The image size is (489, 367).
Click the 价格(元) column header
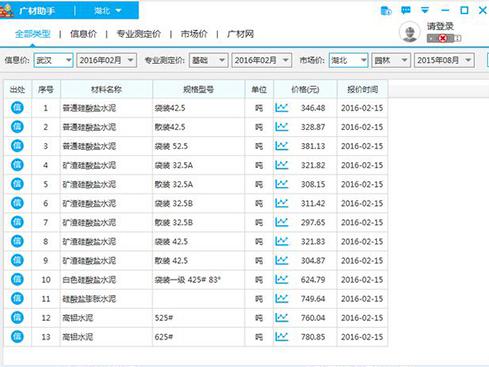(x=305, y=89)
